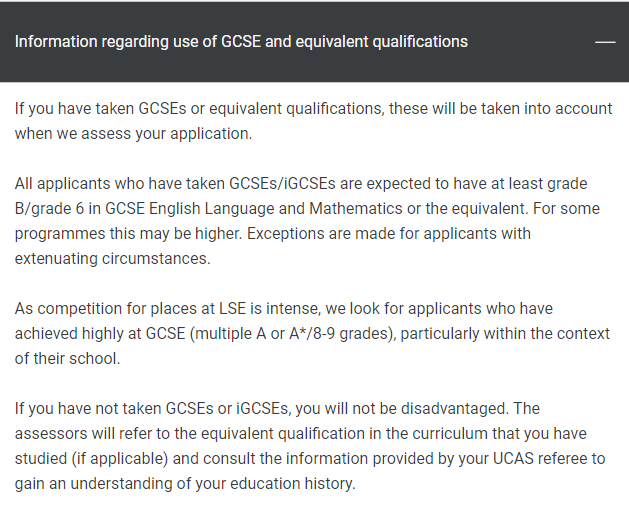
Task: Click the paragraph starting 'If you have taken GCSEs'
Action: [x=313, y=121]
